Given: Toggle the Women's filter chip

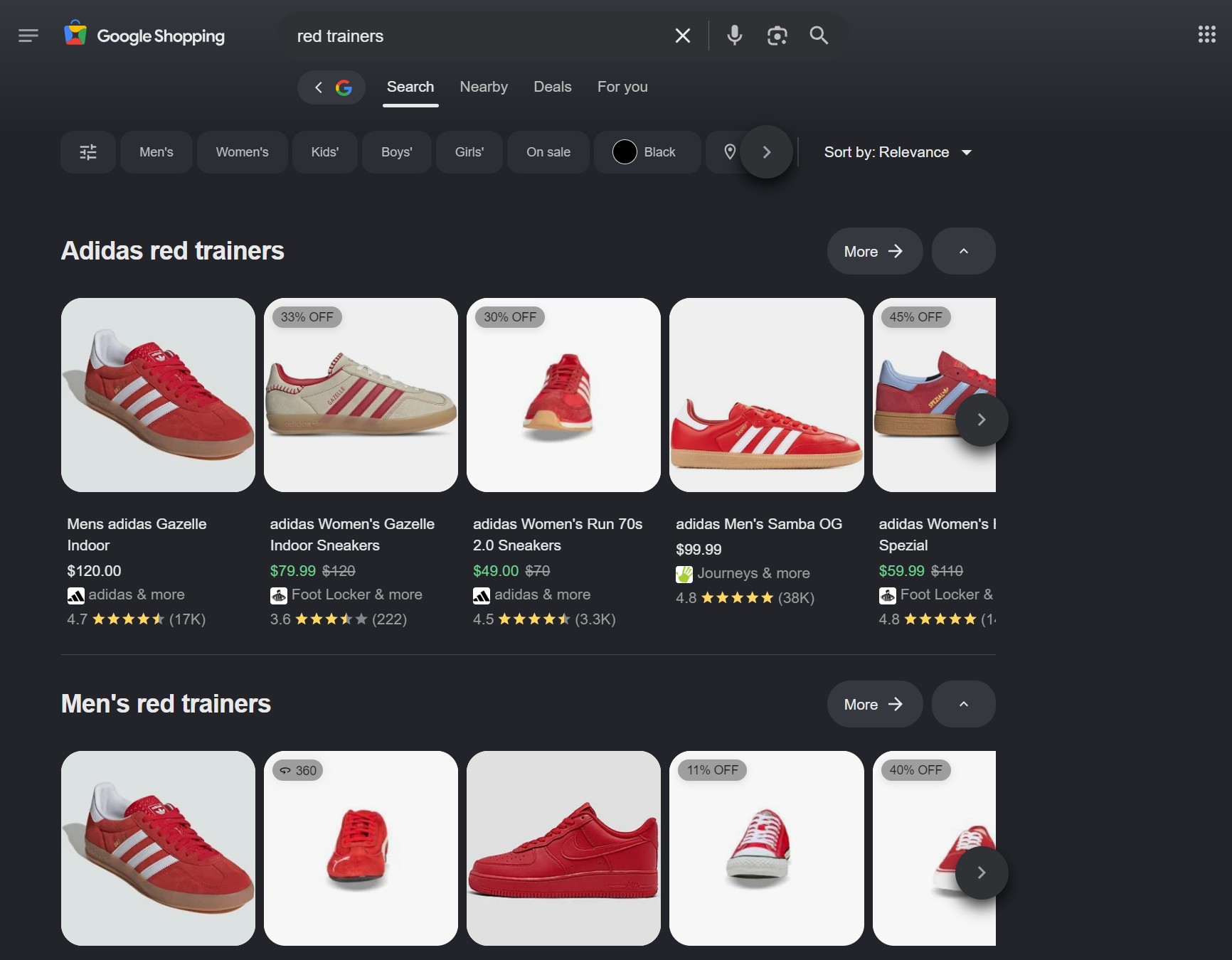Looking at the screenshot, I should (243, 152).
